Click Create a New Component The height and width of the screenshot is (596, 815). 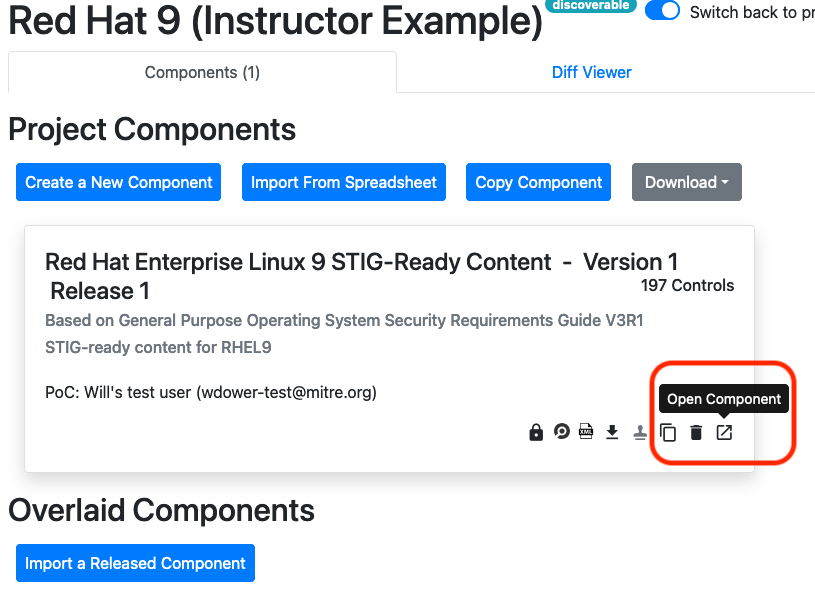tap(118, 182)
